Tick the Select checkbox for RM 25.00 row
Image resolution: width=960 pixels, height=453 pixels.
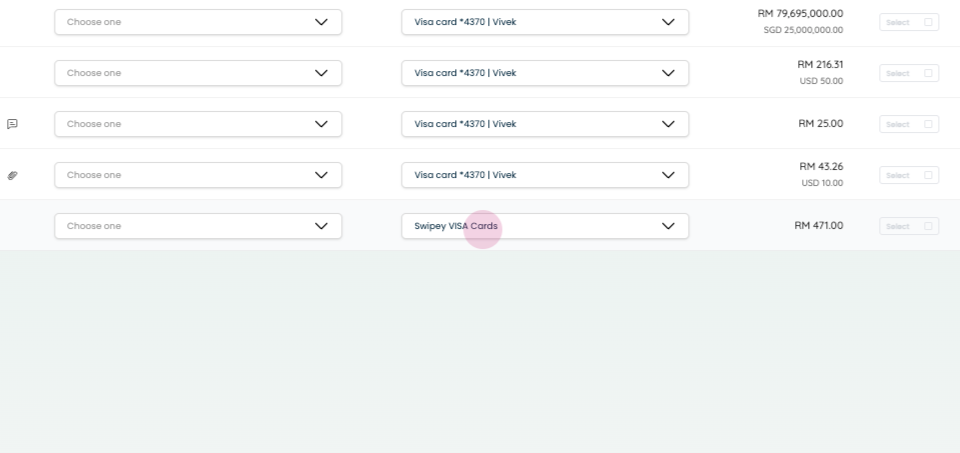pyautogui.click(x=928, y=124)
